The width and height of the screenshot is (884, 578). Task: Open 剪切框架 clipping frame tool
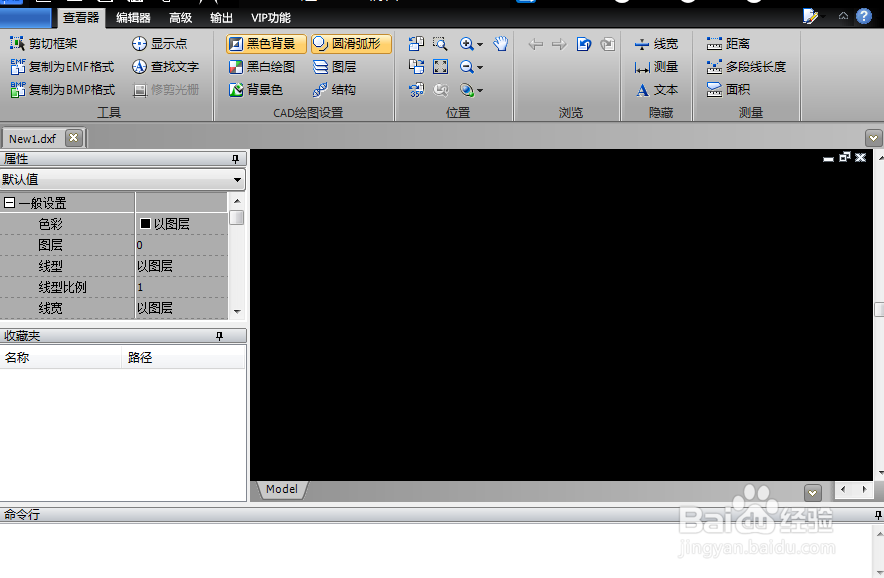pyautogui.click(x=43, y=43)
